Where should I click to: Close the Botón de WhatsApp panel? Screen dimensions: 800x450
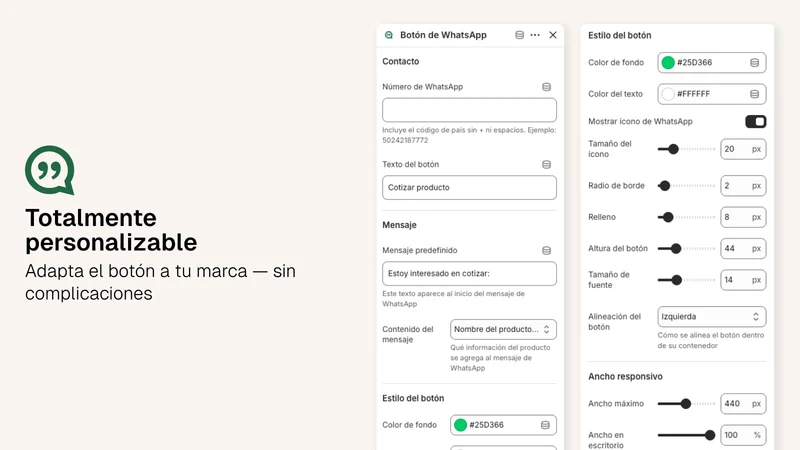point(553,35)
